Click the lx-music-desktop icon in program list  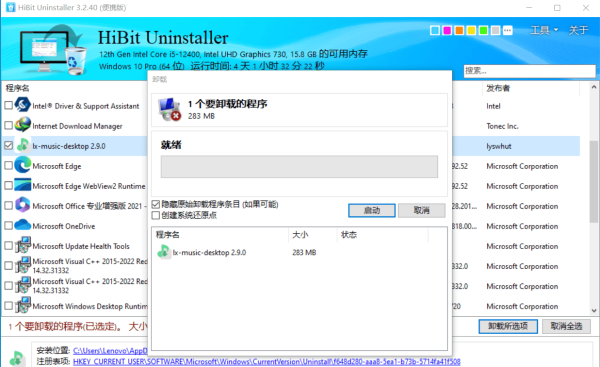(x=23, y=145)
